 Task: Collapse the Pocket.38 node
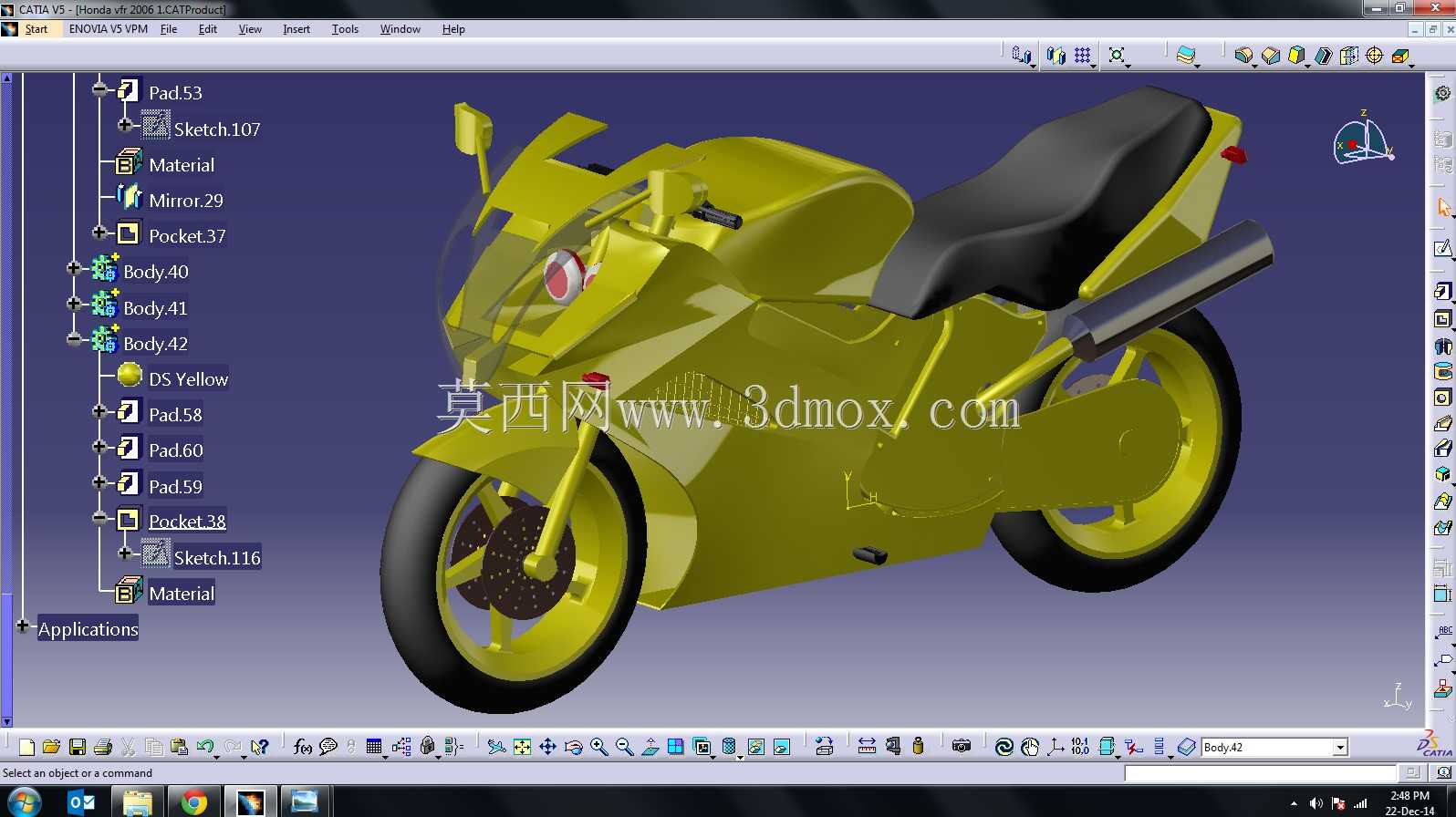click(x=99, y=518)
